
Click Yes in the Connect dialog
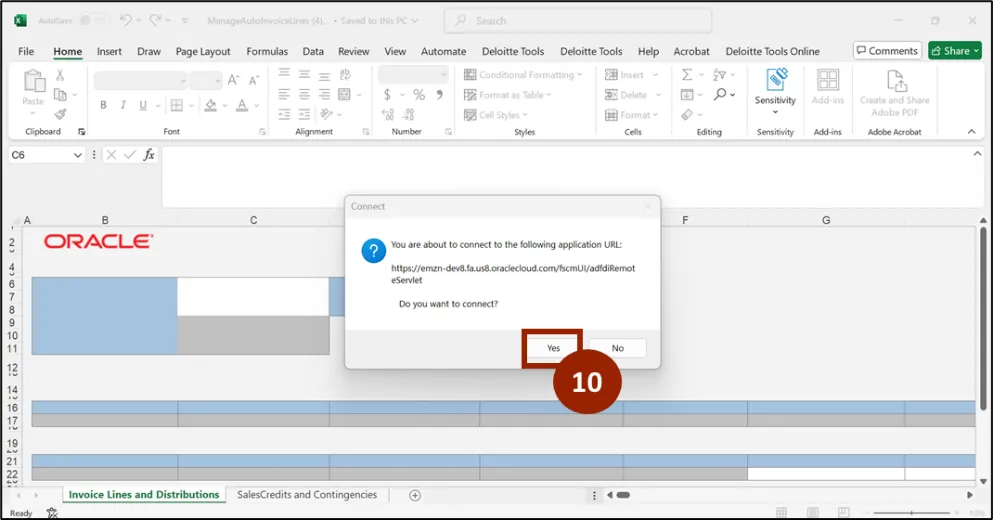pos(553,348)
